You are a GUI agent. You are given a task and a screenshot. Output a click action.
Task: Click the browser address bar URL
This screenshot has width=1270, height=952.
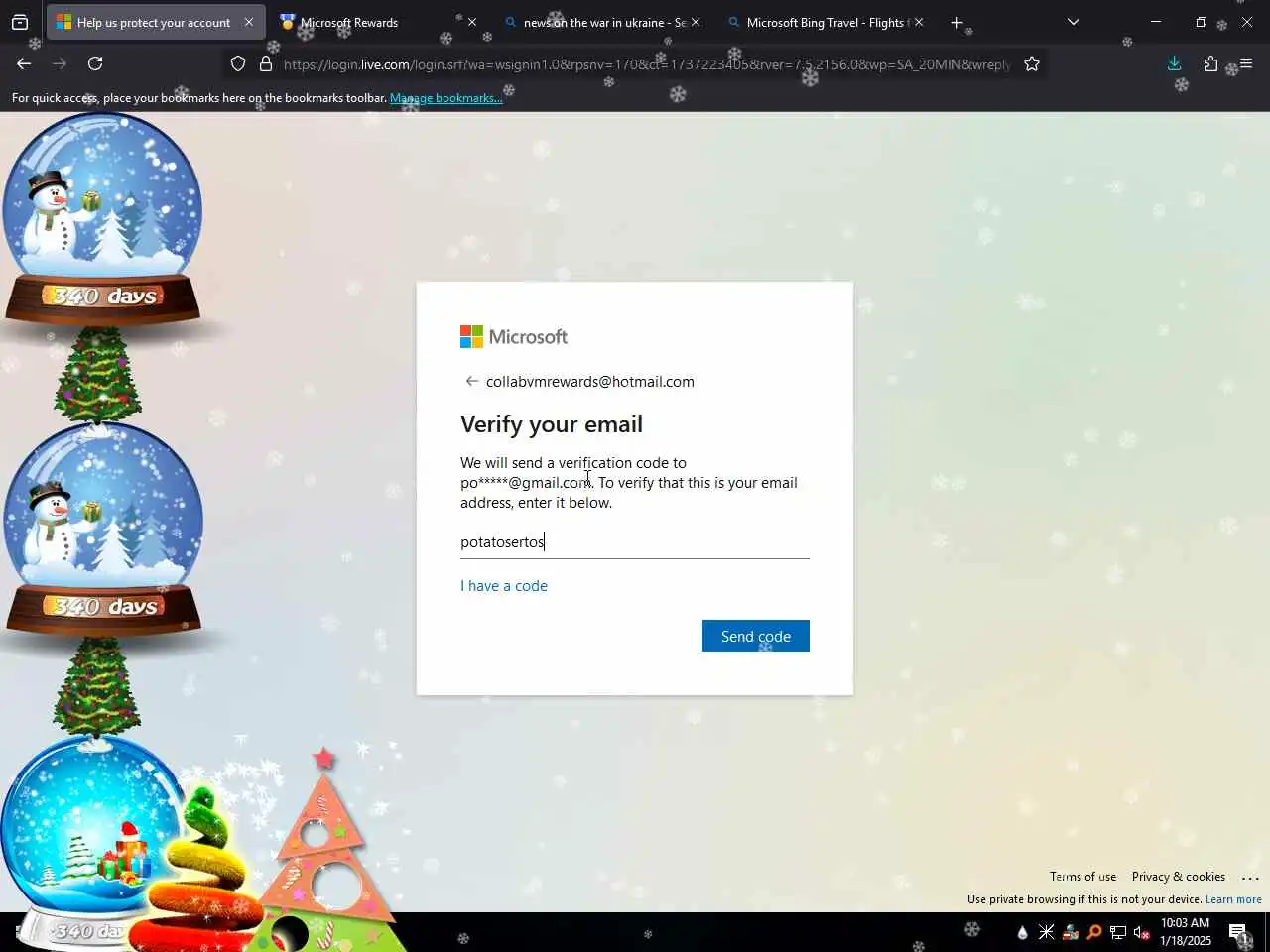coord(646,64)
